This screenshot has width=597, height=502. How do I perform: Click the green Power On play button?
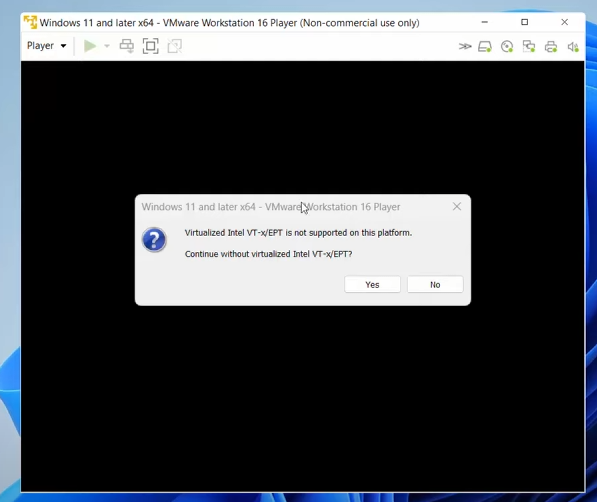point(90,46)
